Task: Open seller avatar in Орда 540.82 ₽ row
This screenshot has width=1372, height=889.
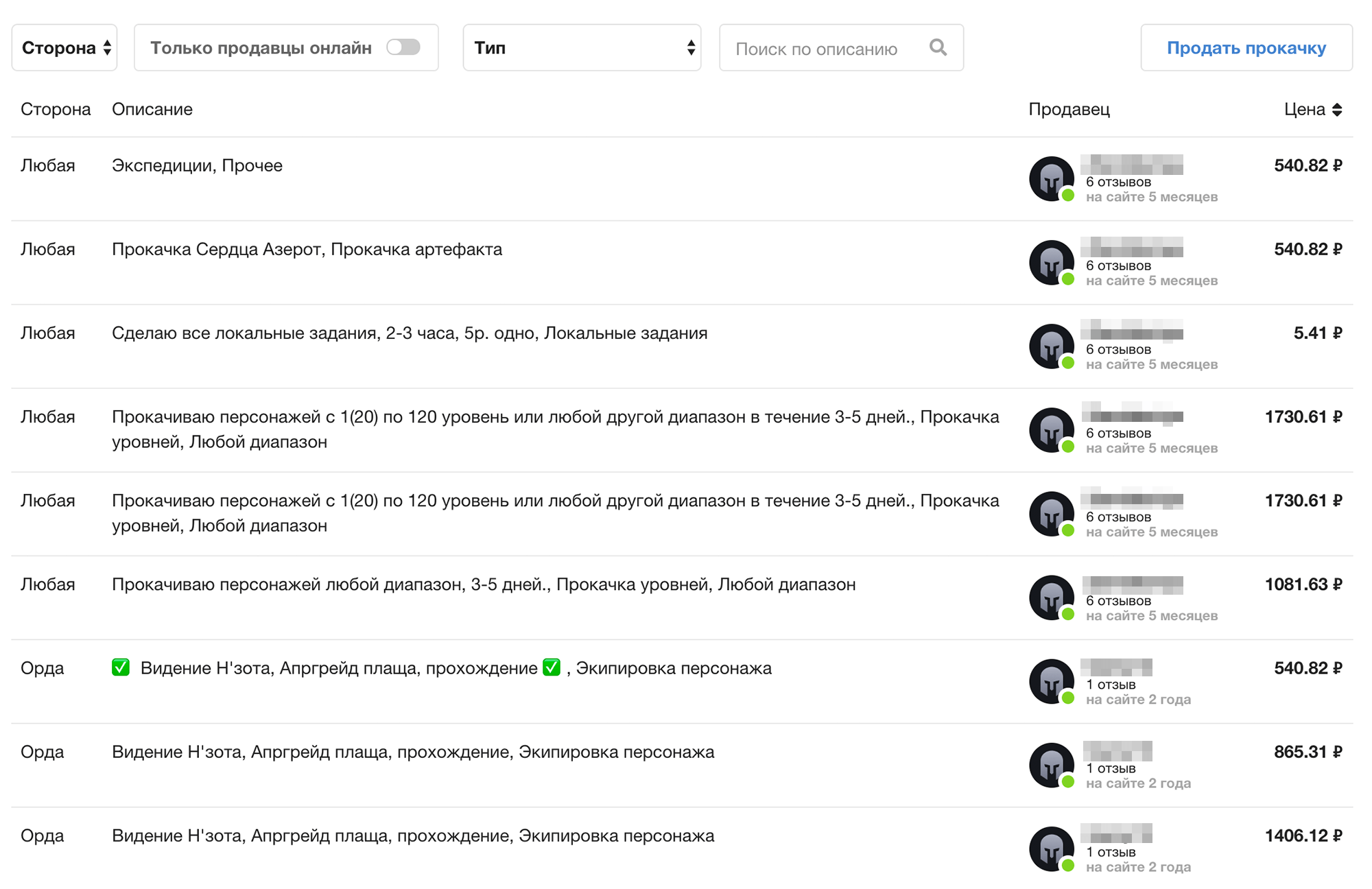Action: [1052, 680]
